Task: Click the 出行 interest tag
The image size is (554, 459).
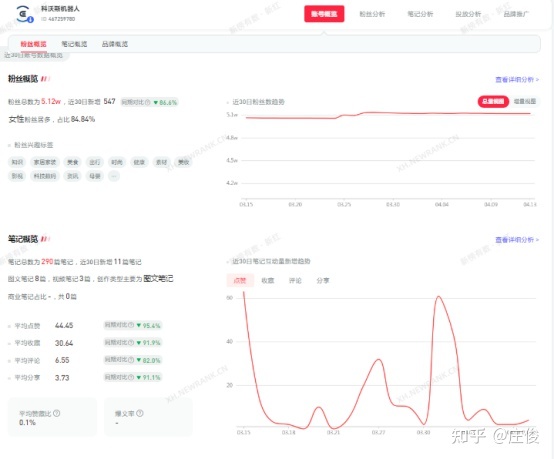Action: point(95,162)
